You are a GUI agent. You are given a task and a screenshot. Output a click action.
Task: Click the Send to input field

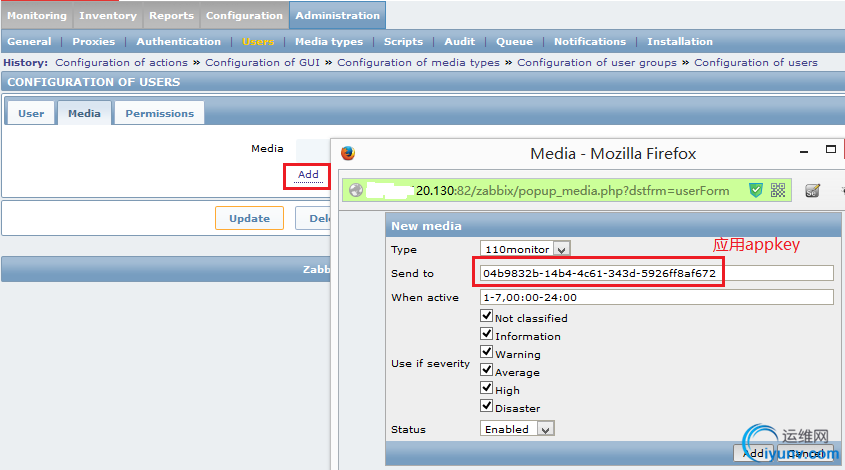[x=656, y=273]
